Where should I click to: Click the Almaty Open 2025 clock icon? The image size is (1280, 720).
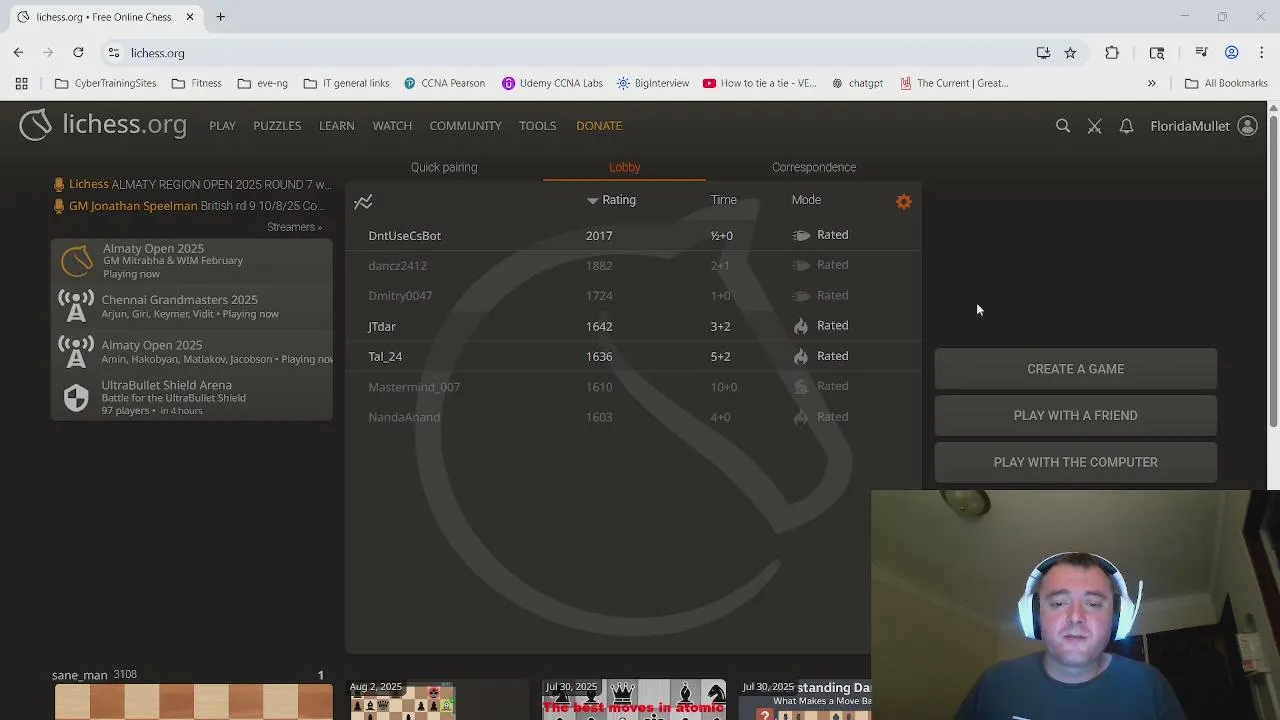tap(76, 261)
